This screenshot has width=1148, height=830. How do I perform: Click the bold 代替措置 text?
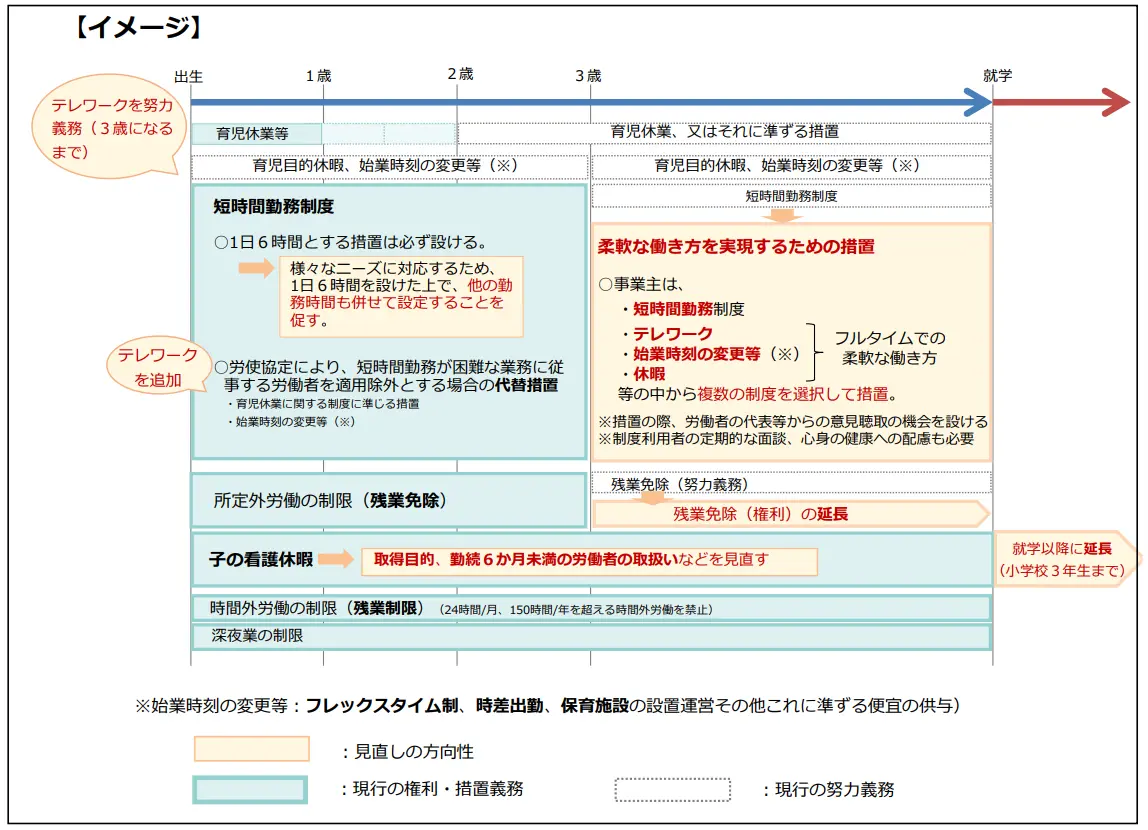pyautogui.click(x=526, y=385)
